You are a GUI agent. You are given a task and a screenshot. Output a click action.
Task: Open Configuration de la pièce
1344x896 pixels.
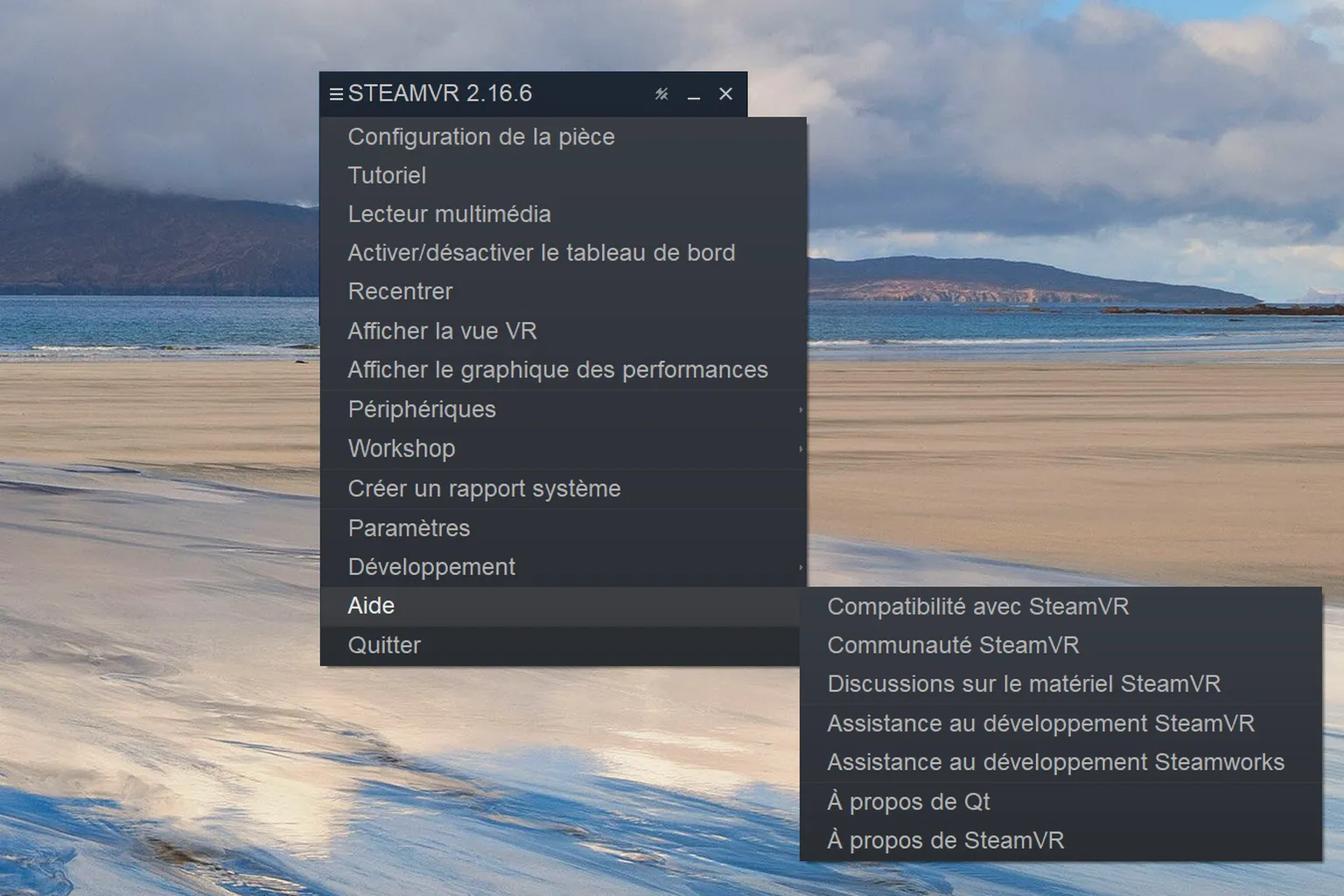click(x=563, y=136)
